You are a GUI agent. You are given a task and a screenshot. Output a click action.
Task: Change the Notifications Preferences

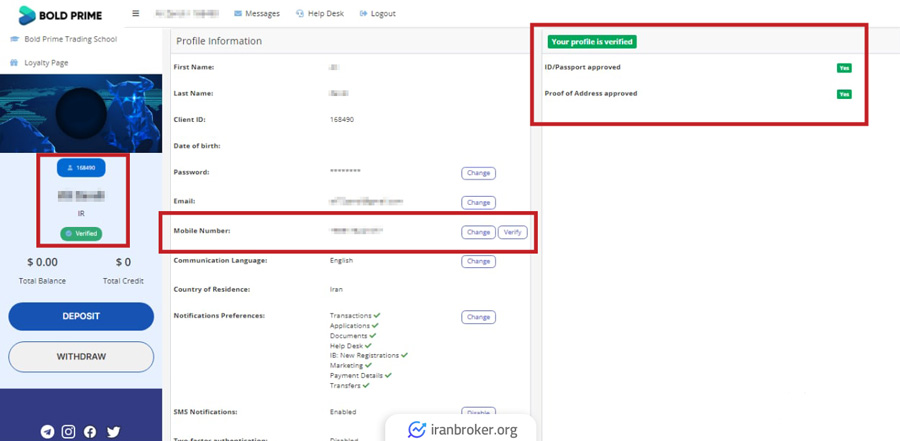click(x=478, y=317)
